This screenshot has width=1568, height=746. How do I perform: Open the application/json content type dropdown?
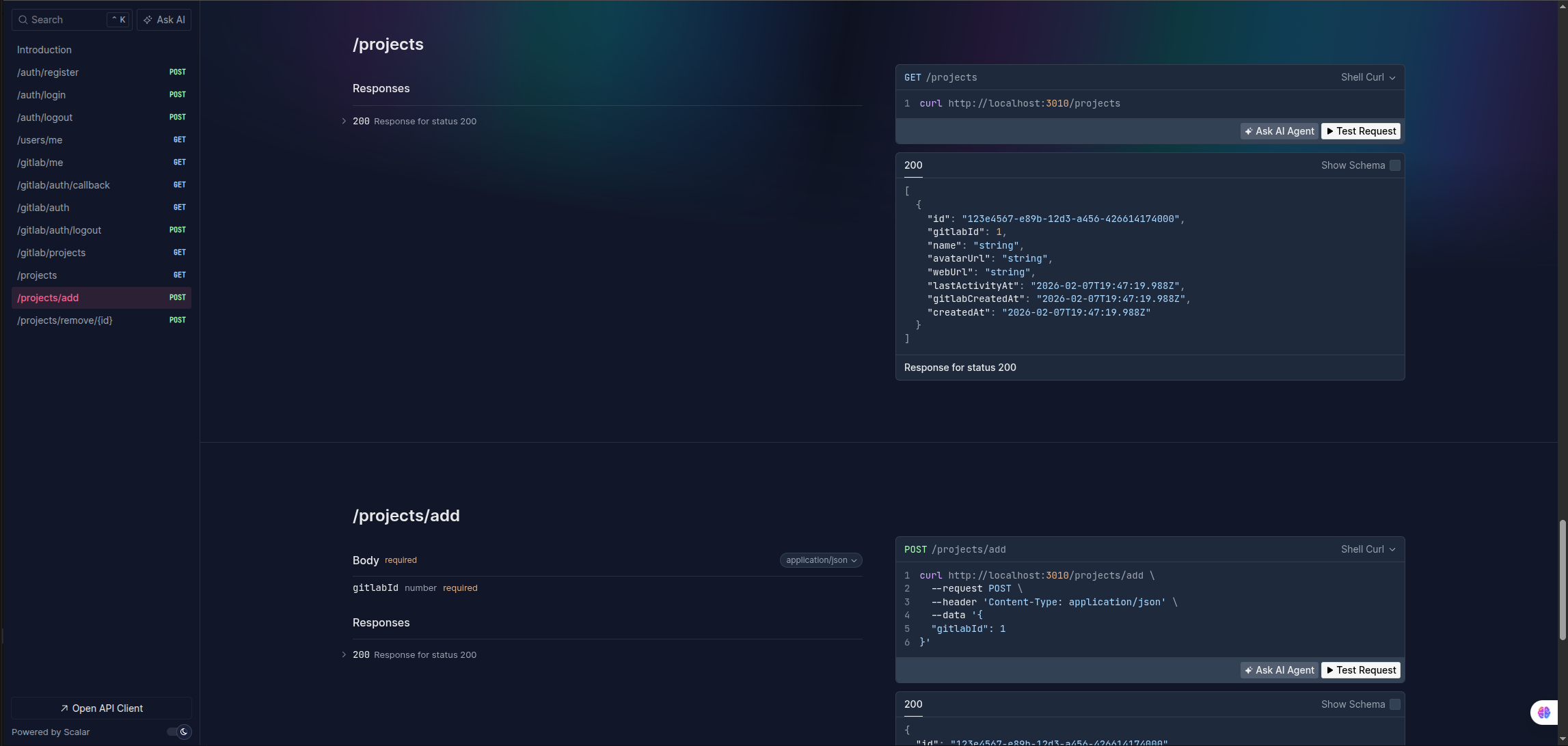(821, 560)
